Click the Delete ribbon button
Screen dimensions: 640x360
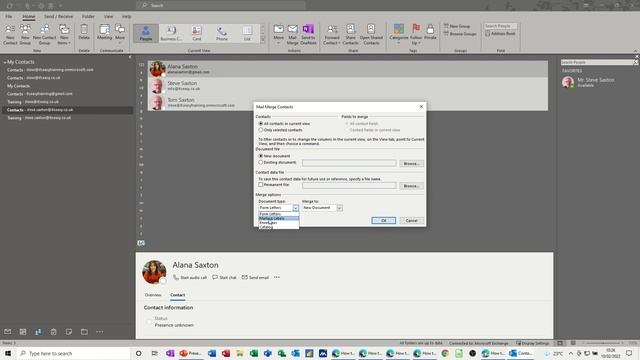84,33
